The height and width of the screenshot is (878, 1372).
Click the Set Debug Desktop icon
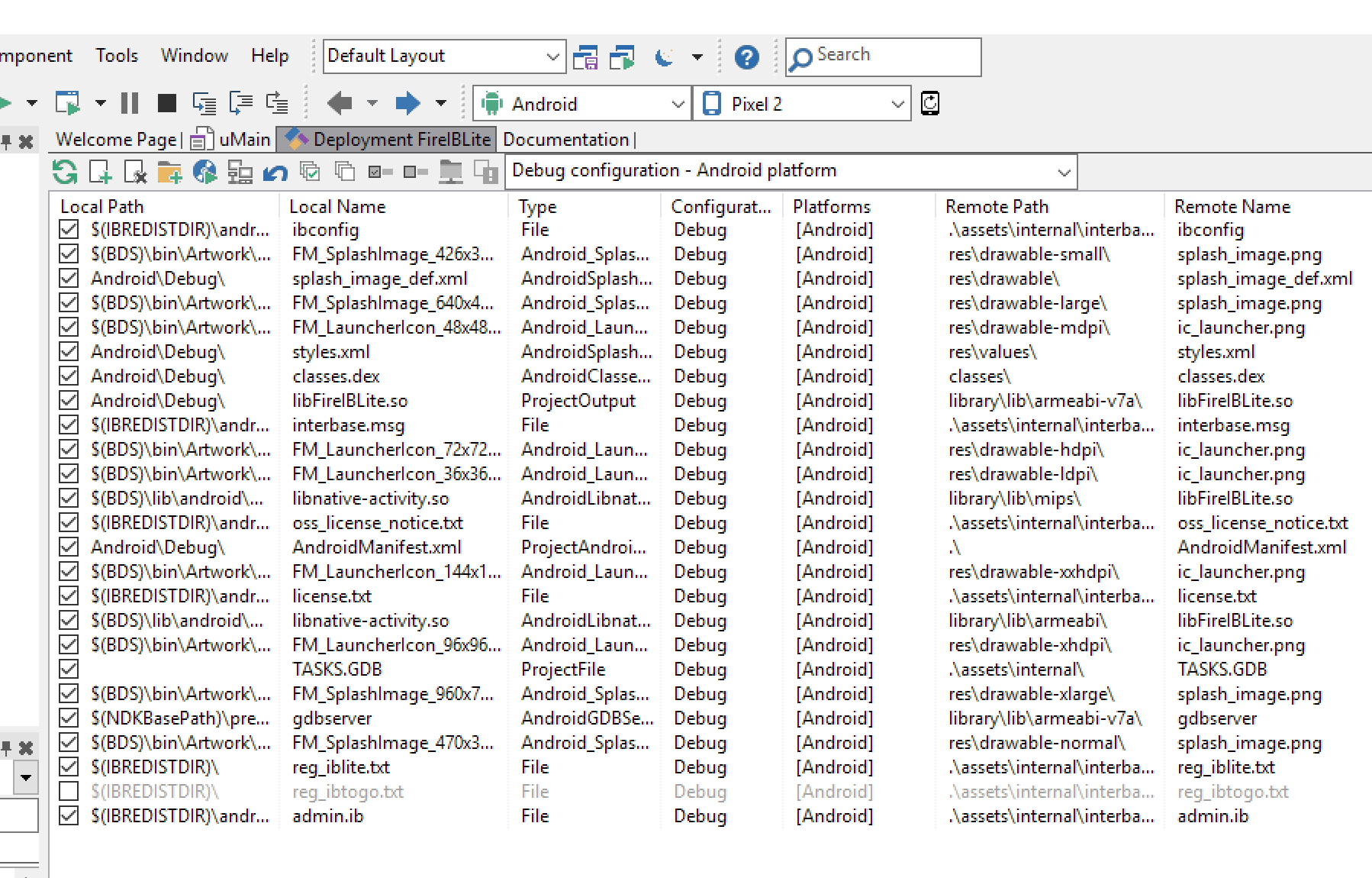[622, 57]
